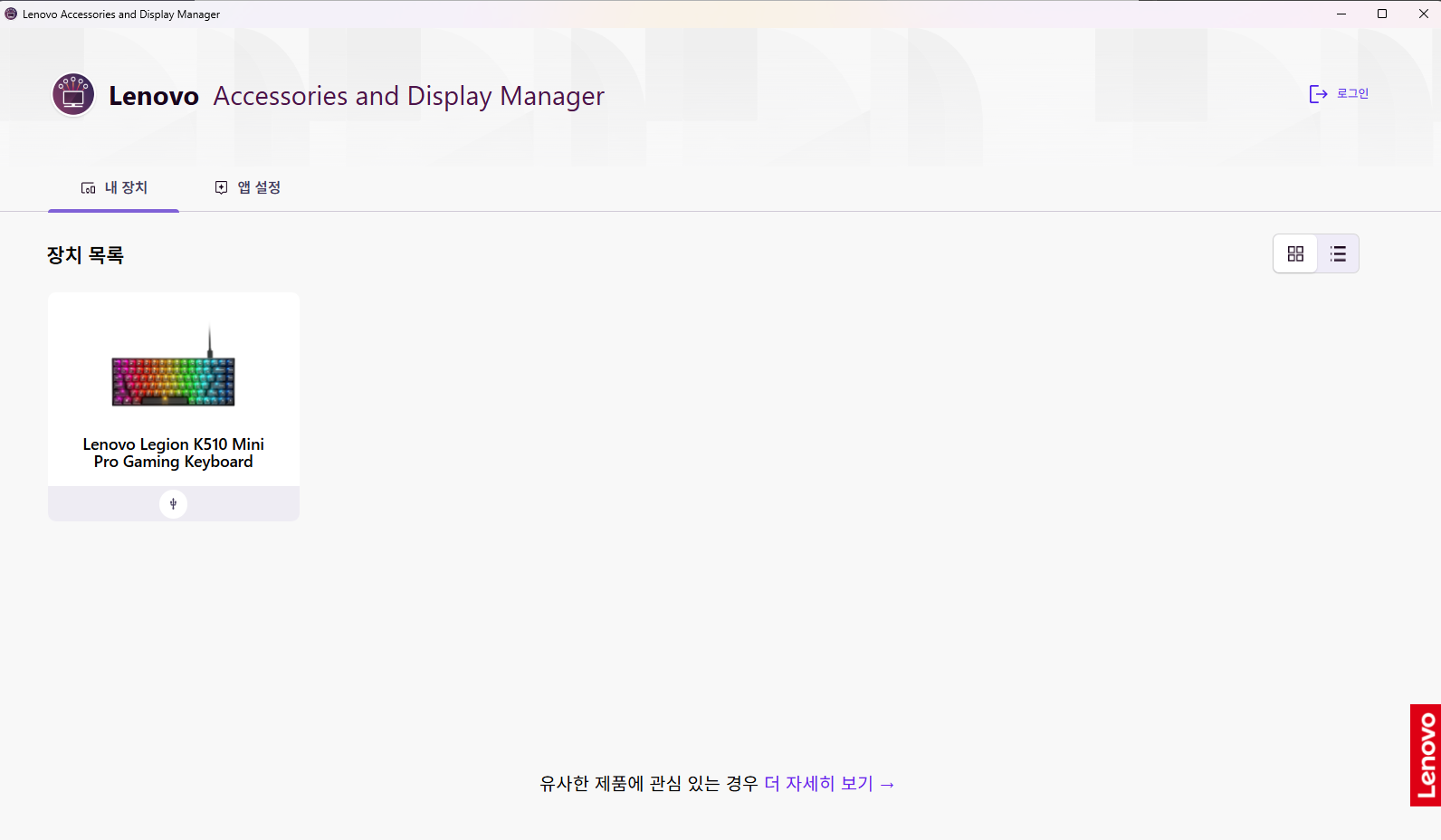The width and height of the screenshot is (1441, 840).
Task: Minimize the Lenovo Accessories window
Action: click(1341, 14)
